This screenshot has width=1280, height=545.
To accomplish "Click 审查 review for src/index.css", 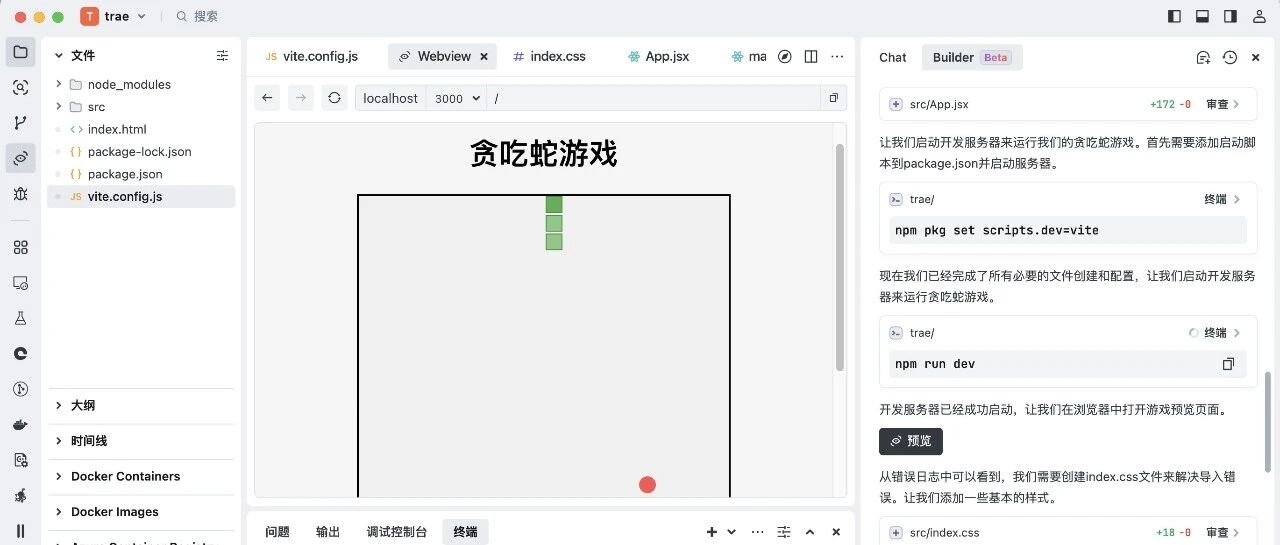I will [x=1222, y=533].
